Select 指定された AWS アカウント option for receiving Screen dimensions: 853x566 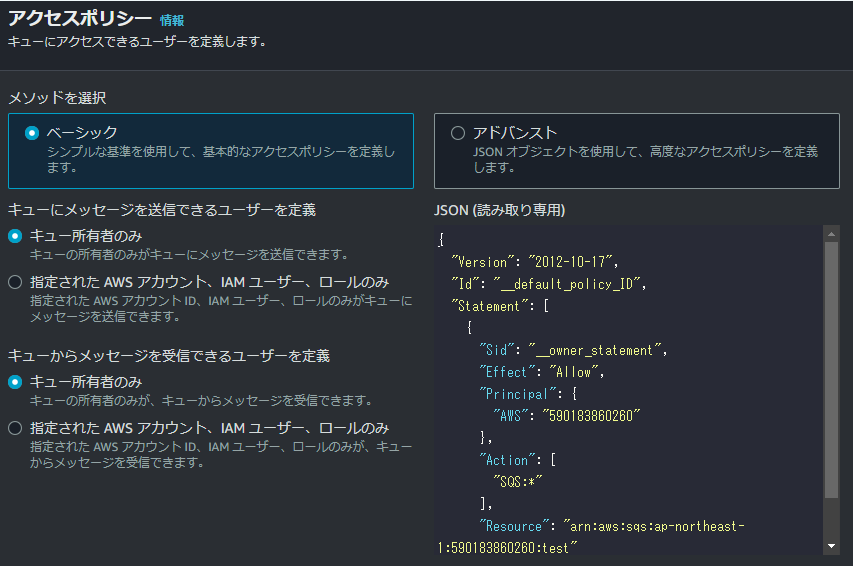pyautogui.click(x=15, y=428)
